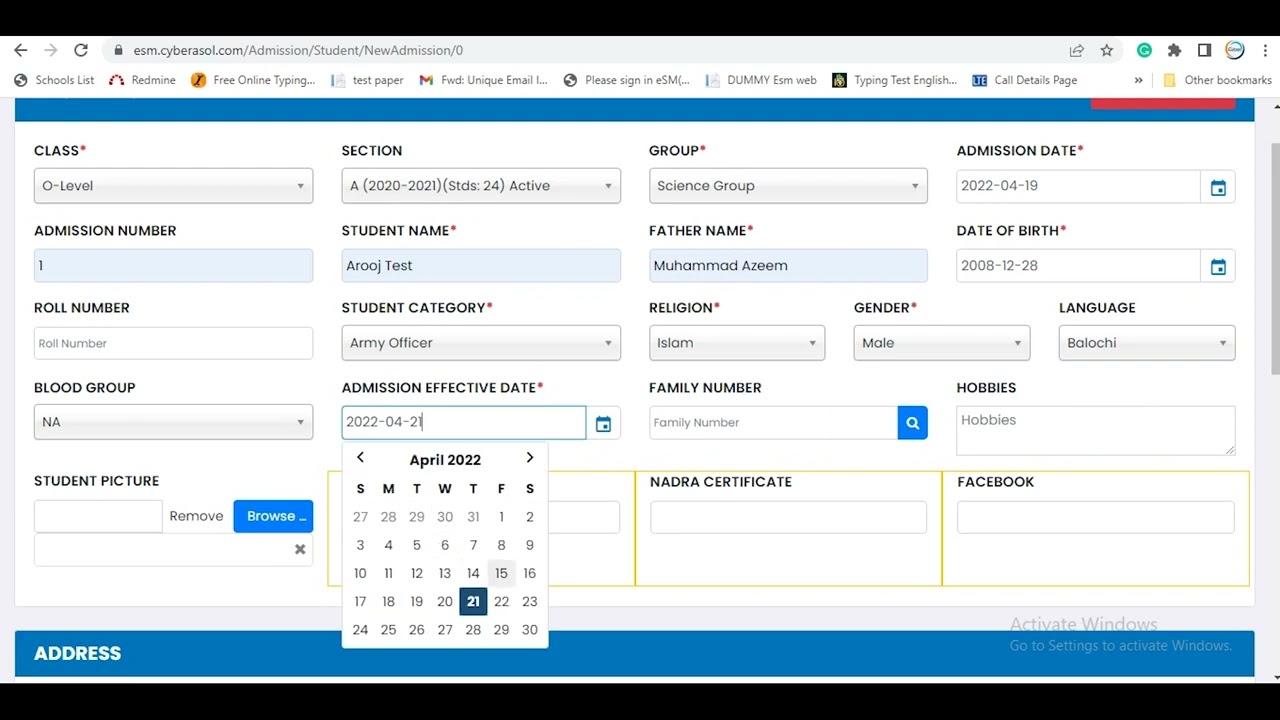
Task: Click the NADRA Certificate field
Action: click(x=788, y=517)
